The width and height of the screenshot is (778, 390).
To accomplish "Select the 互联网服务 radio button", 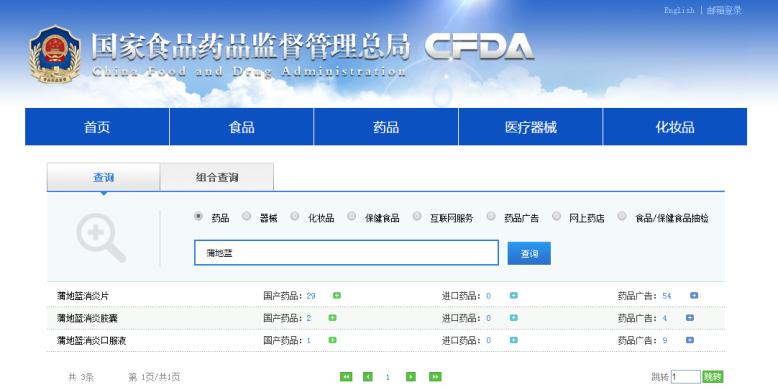I will [417, 216].
